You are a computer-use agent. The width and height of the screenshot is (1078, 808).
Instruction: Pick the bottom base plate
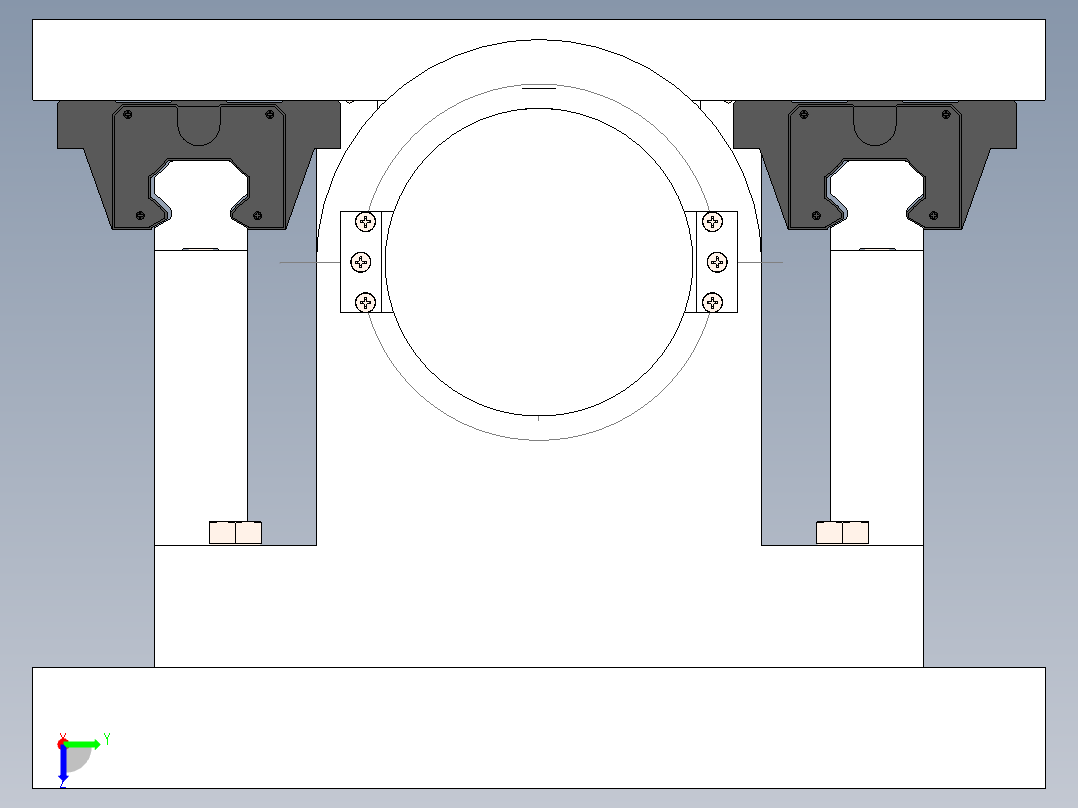pyautogui.click(x=539, y=728)
